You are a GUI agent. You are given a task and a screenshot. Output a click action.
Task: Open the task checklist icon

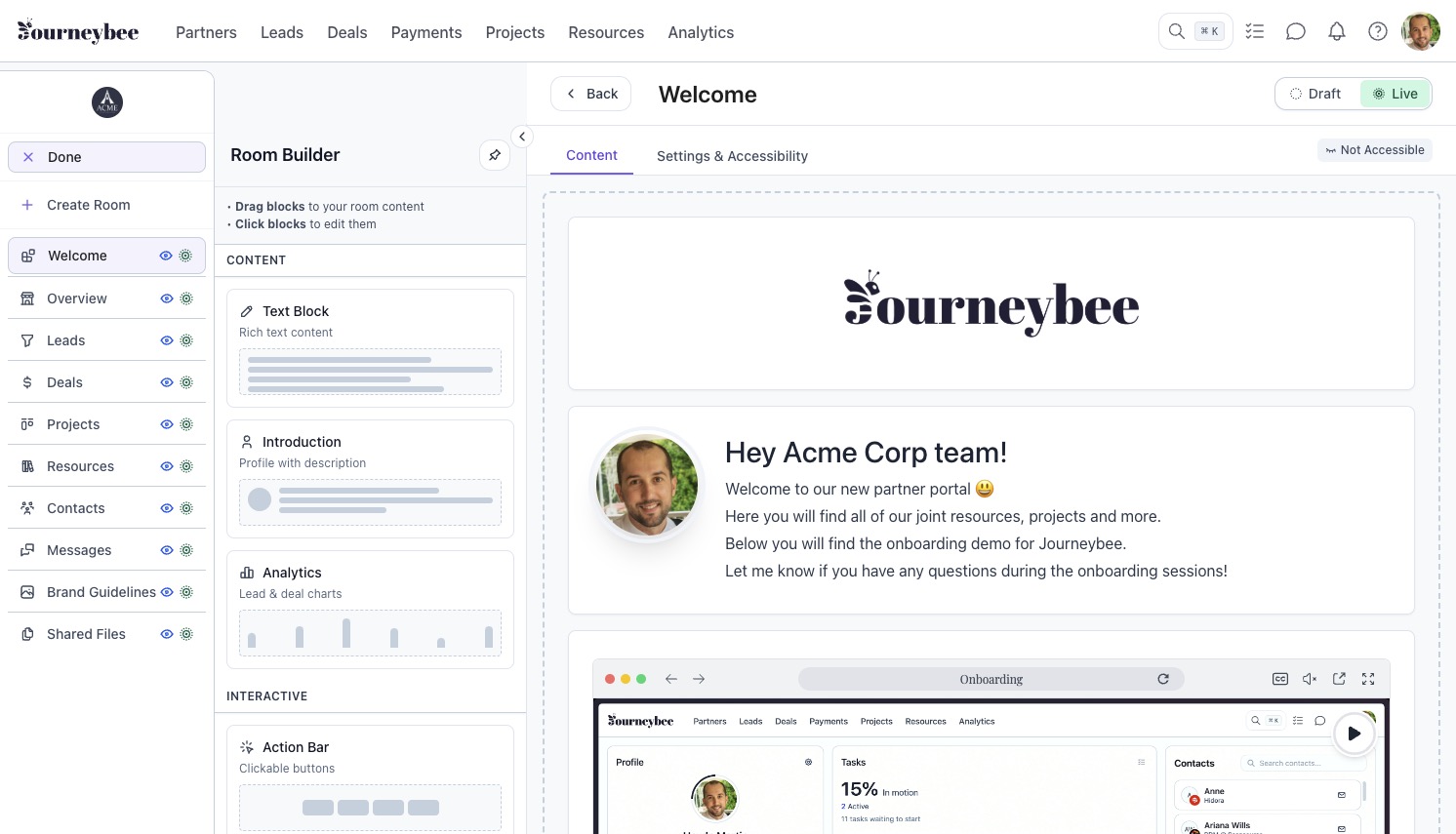click(1255, 31)
